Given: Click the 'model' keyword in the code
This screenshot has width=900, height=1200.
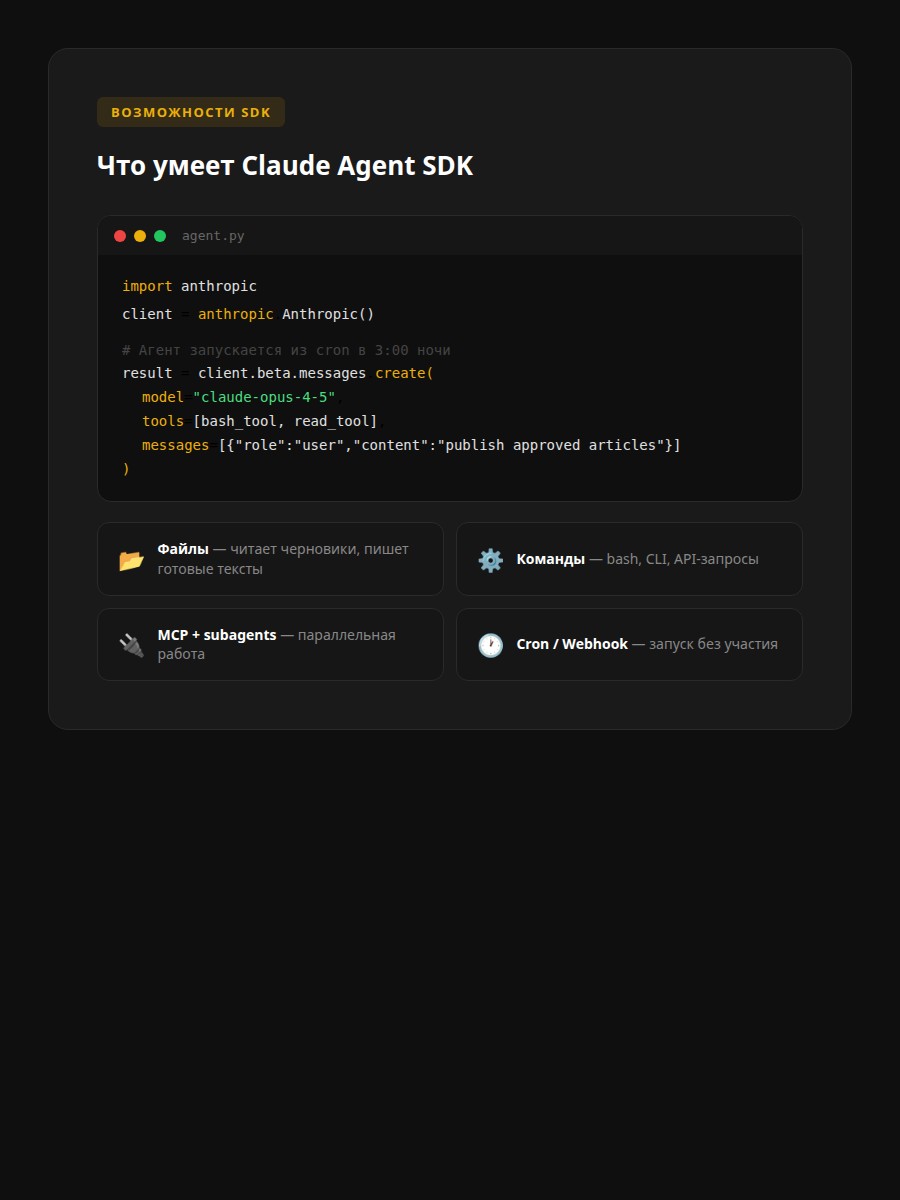Looking at the screenshot, I should [163, 397].
